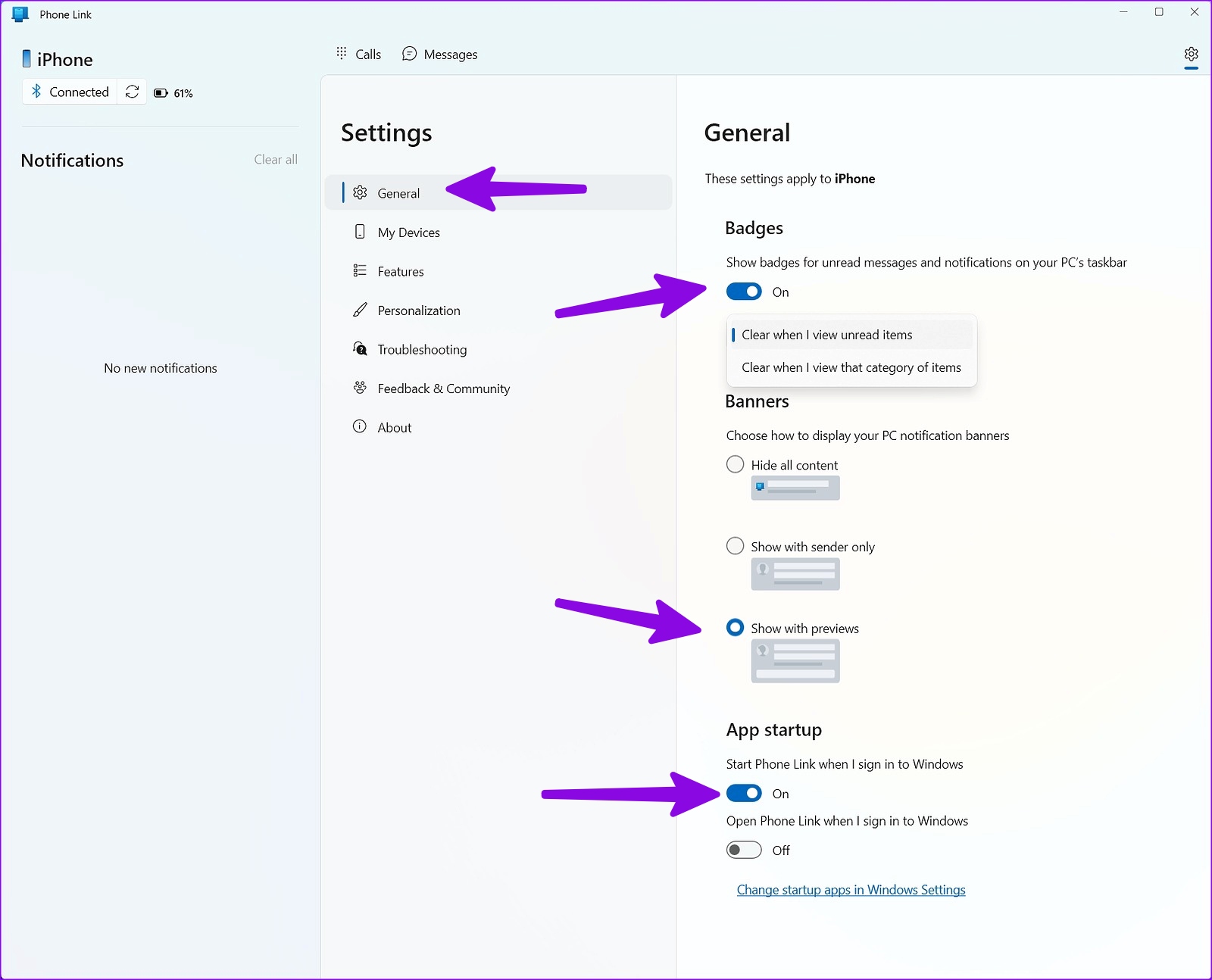Choose Clear when I view that category

[x=851, y=367]
